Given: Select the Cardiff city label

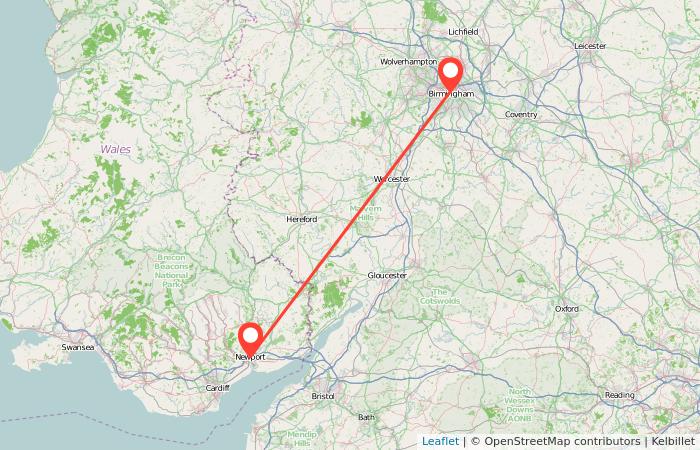Looking at the screenshot, I should pyautogui.click(x=217, y=388).
